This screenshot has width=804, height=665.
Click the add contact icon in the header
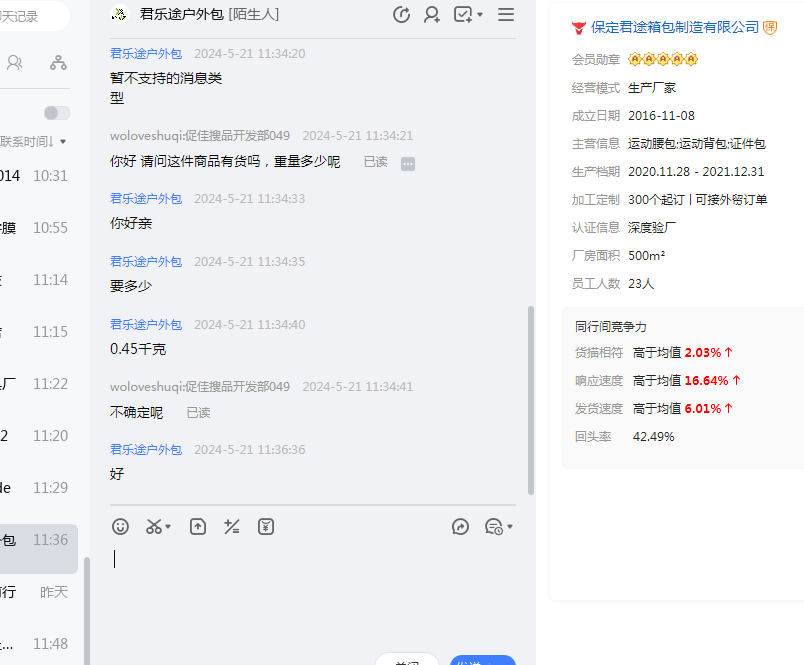point(432,14)
